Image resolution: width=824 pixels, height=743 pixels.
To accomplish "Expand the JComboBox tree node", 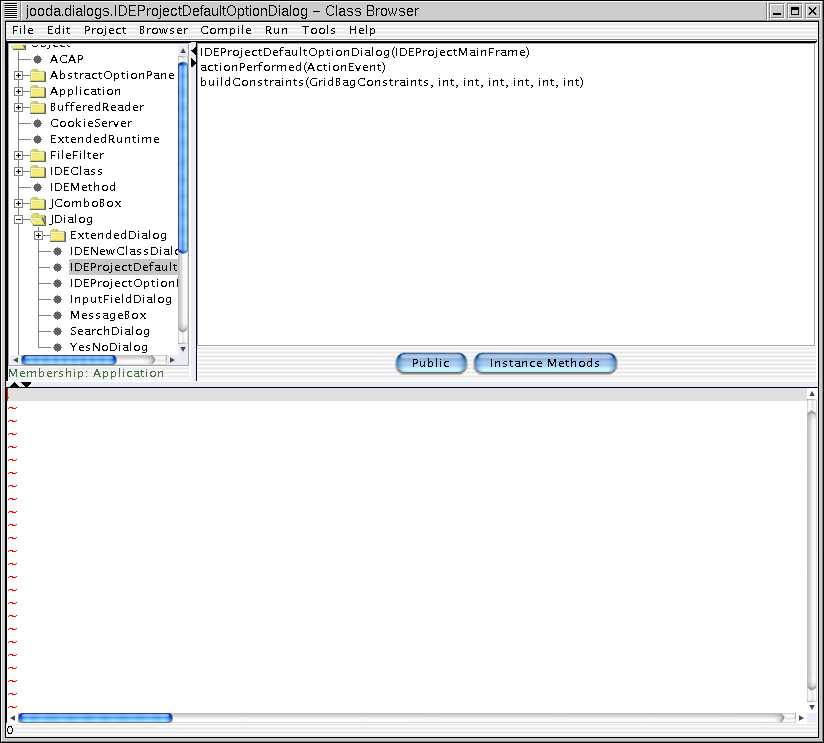I will click(18, 203).
